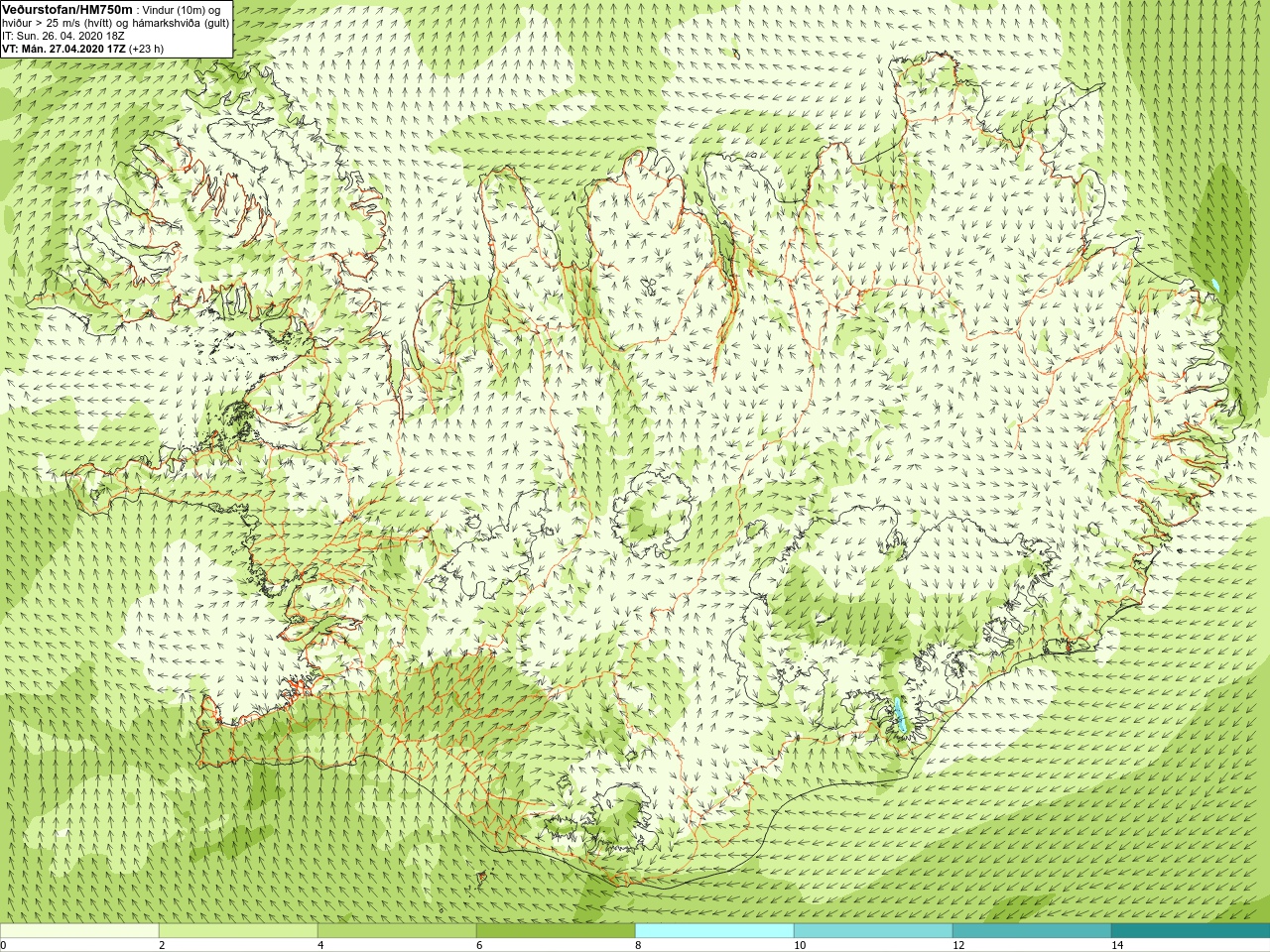Select the 0–2 m/s pale yellow color swatch
This screenshot has width=1270, height=952.
coord(79,931)
